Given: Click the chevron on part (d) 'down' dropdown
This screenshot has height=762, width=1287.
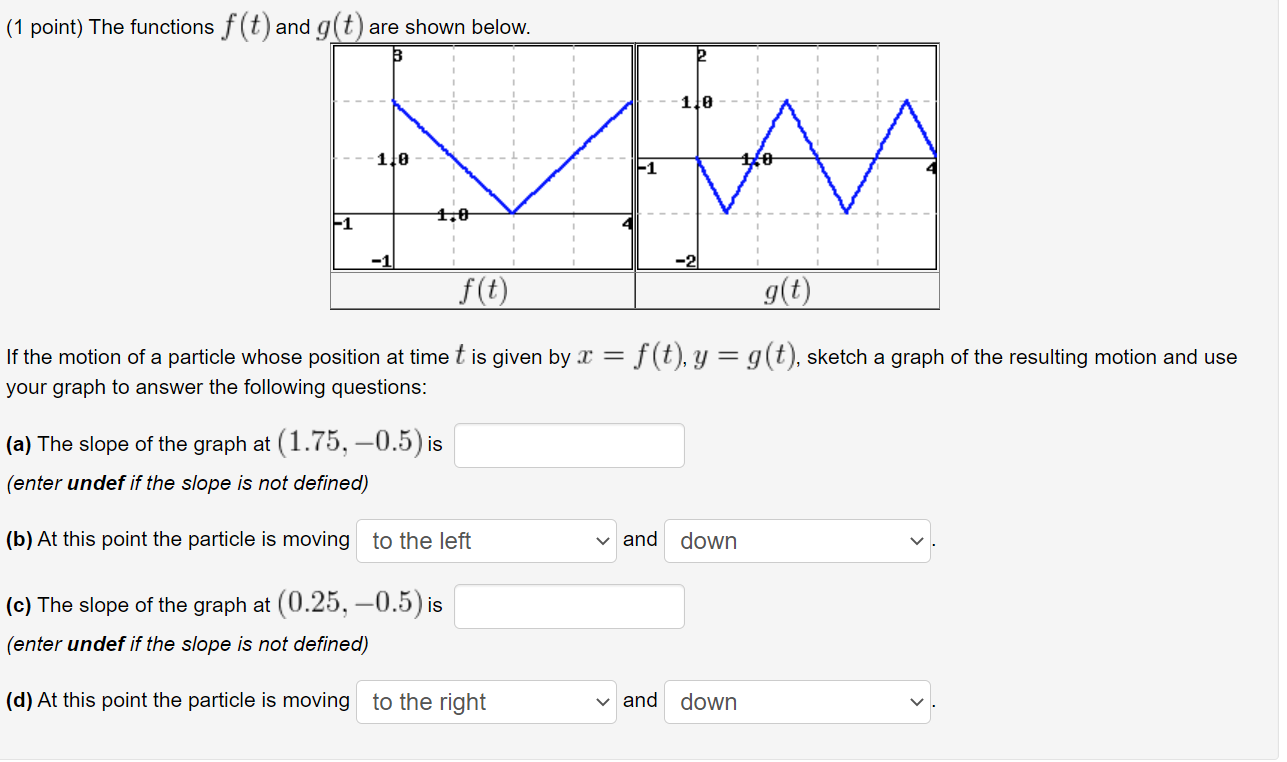Looking at the screenshot, I should [916, 701].
